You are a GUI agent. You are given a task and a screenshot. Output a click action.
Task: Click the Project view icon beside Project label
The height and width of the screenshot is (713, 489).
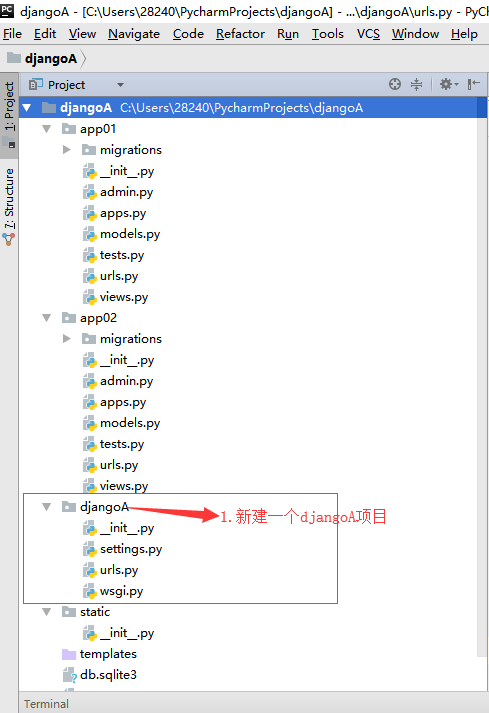pyautogui.click(x=35, y=85)
